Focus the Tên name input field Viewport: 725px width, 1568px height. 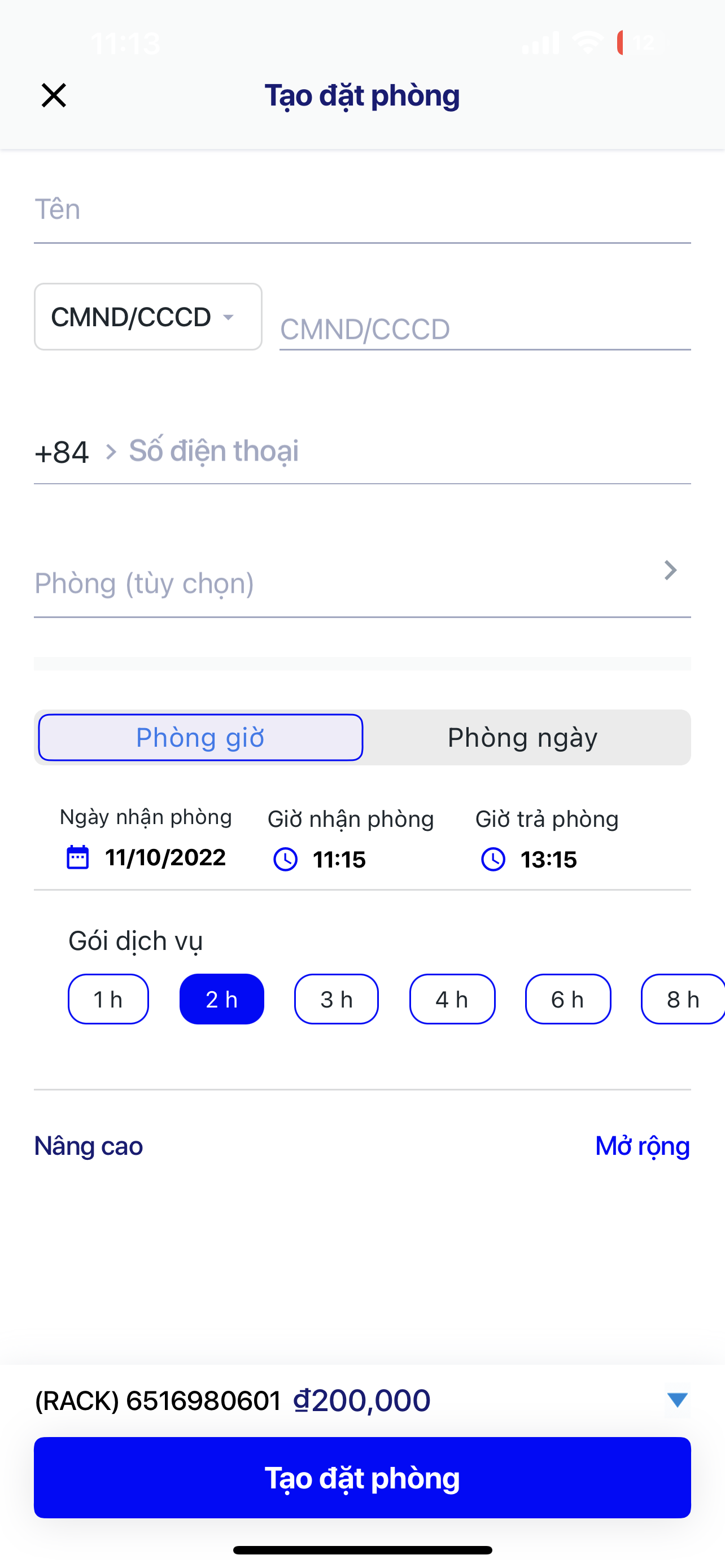click(362, 210)
